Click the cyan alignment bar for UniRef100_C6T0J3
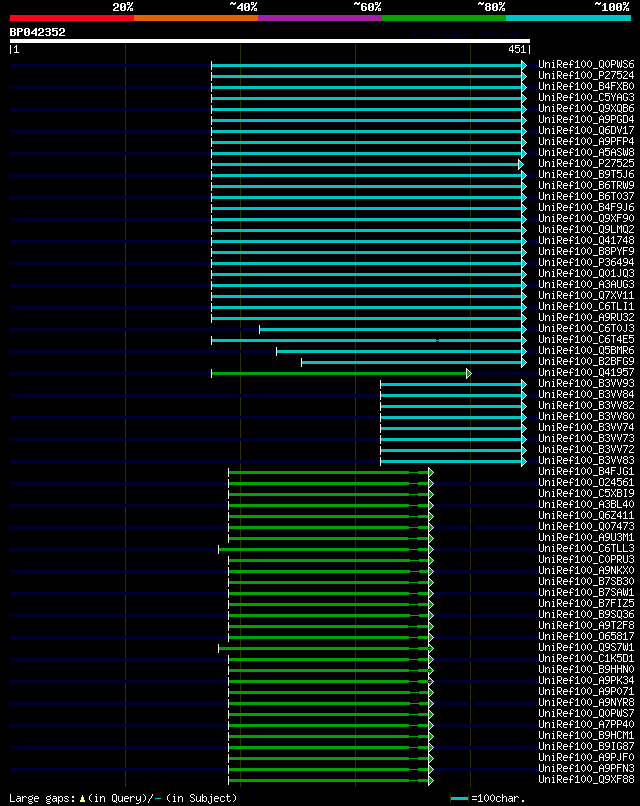Image resolution: width=640 pixels, height=806 pixels. tap(391, 329)
